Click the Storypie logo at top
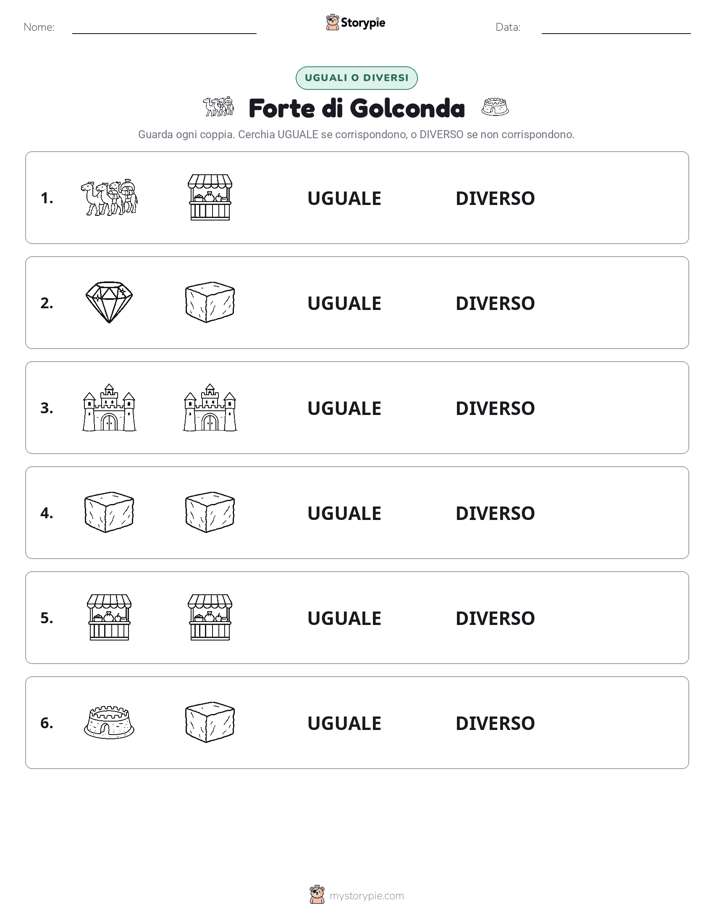The width and height of the screenshot is (714, 924). tap(356, 22)
